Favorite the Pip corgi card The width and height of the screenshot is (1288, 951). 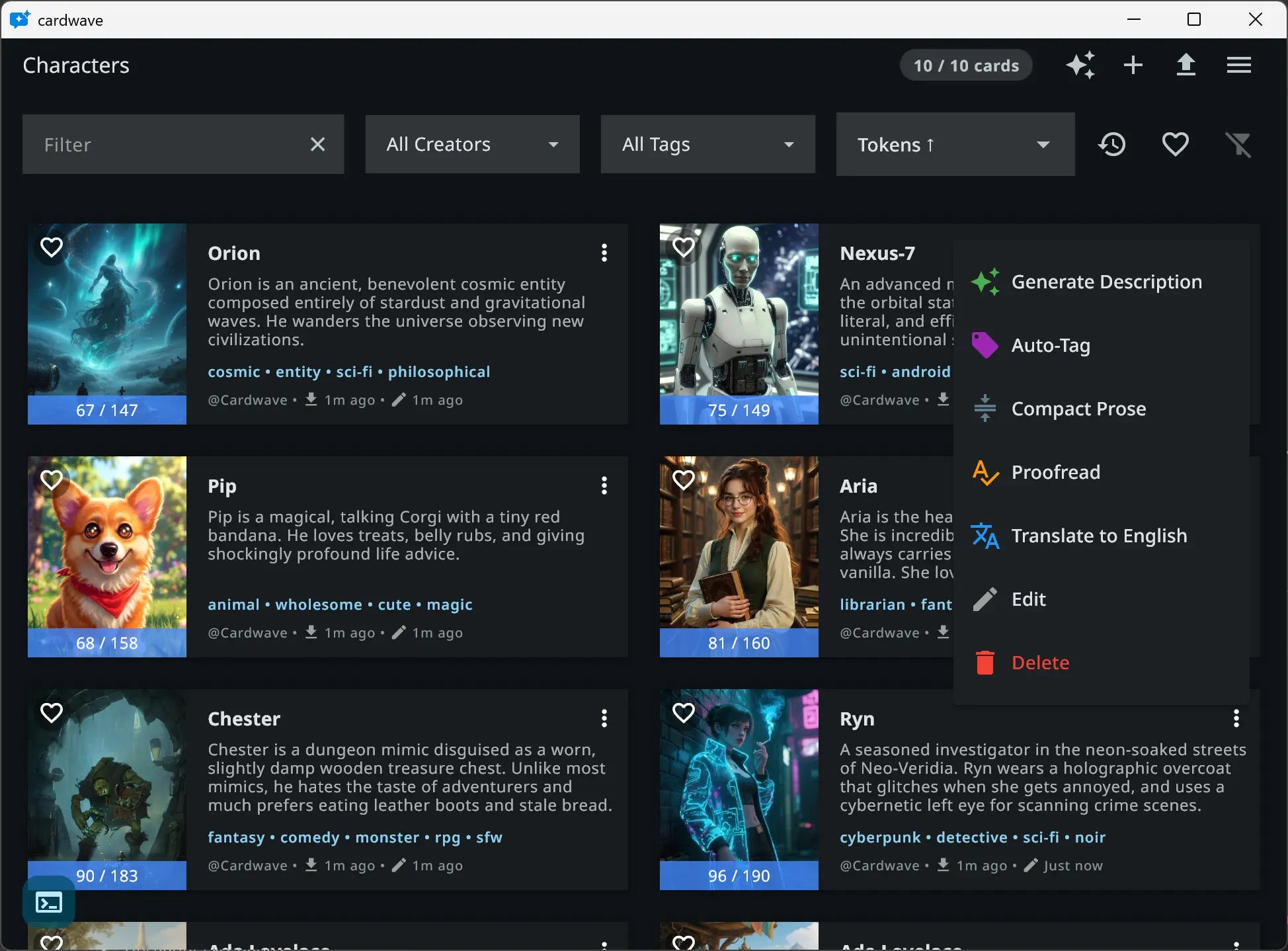click(52, 480)
